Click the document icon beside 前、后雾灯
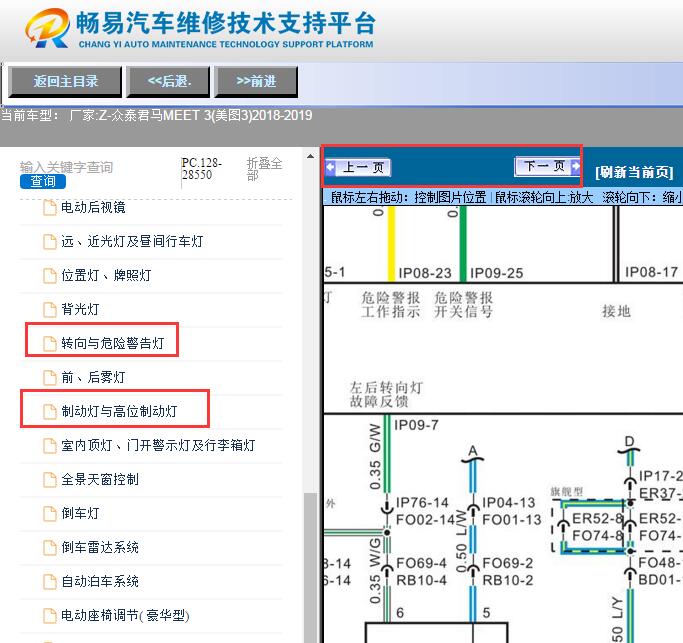 (x=50, y=377)
